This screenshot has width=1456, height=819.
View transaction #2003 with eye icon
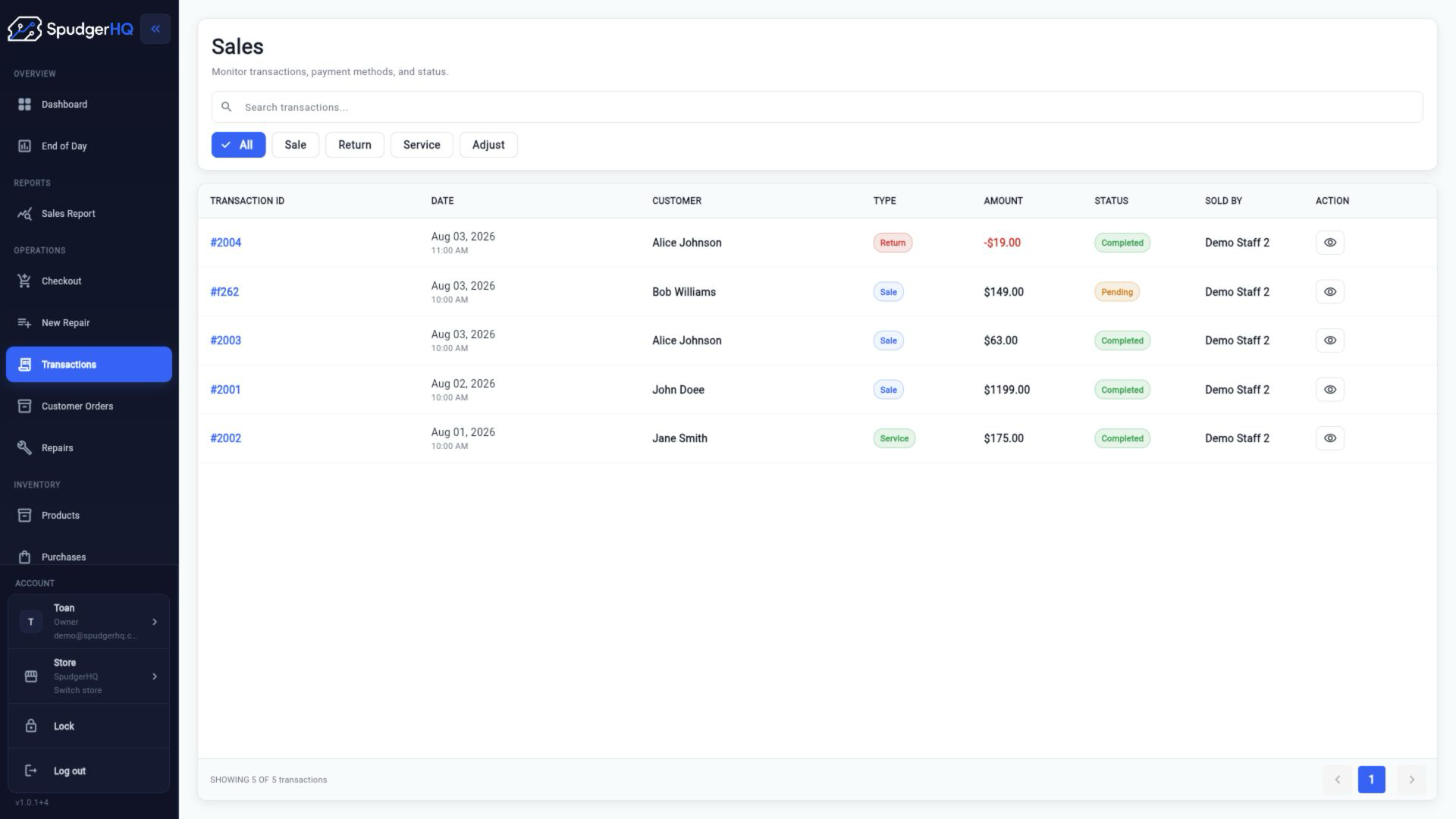[1329, 340]
